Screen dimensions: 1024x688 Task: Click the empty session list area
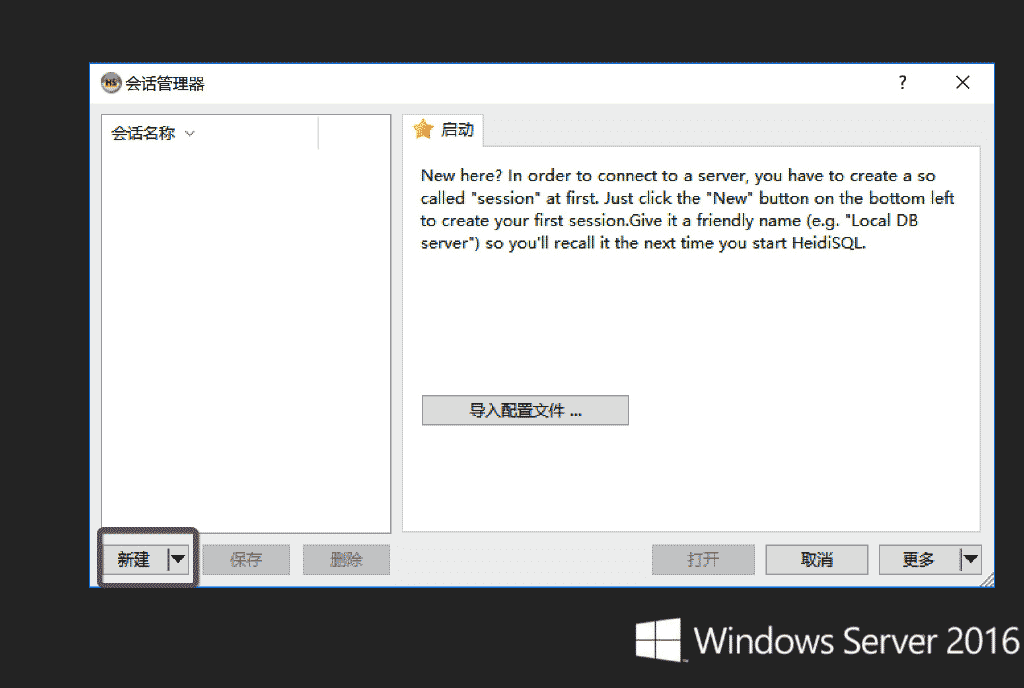coord(246,339)
